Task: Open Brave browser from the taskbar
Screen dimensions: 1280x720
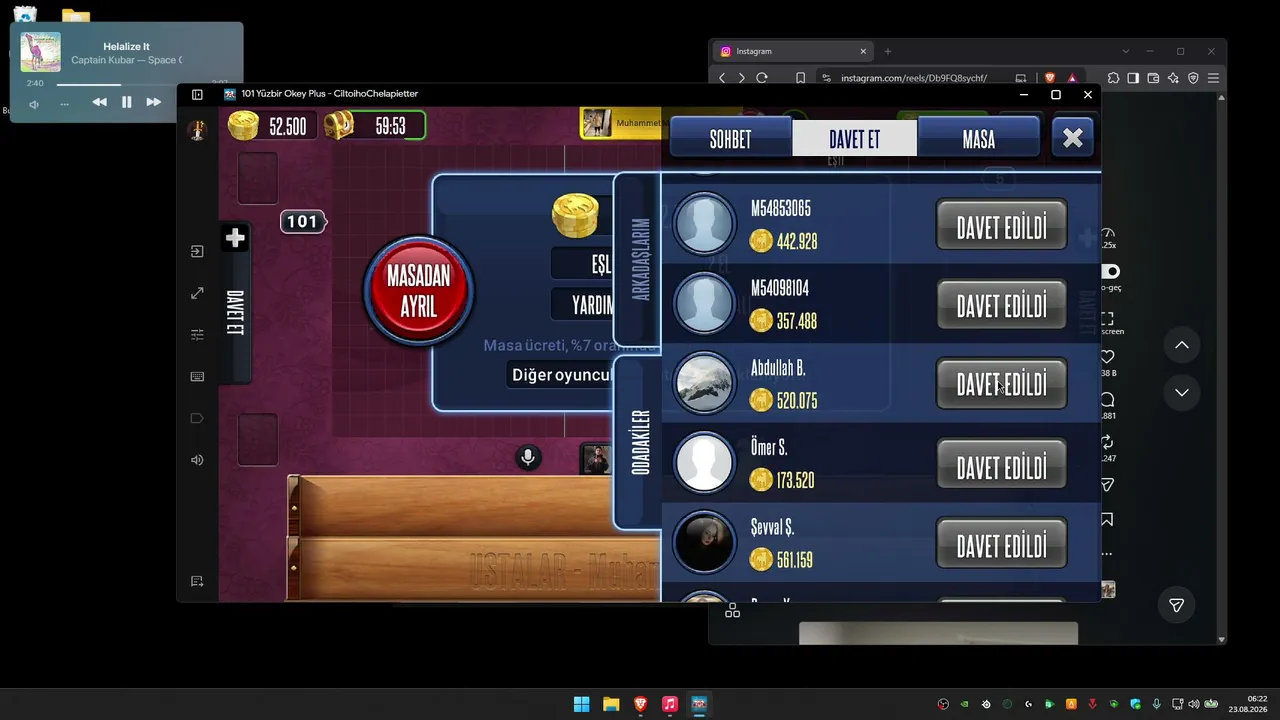Action: 640,704
